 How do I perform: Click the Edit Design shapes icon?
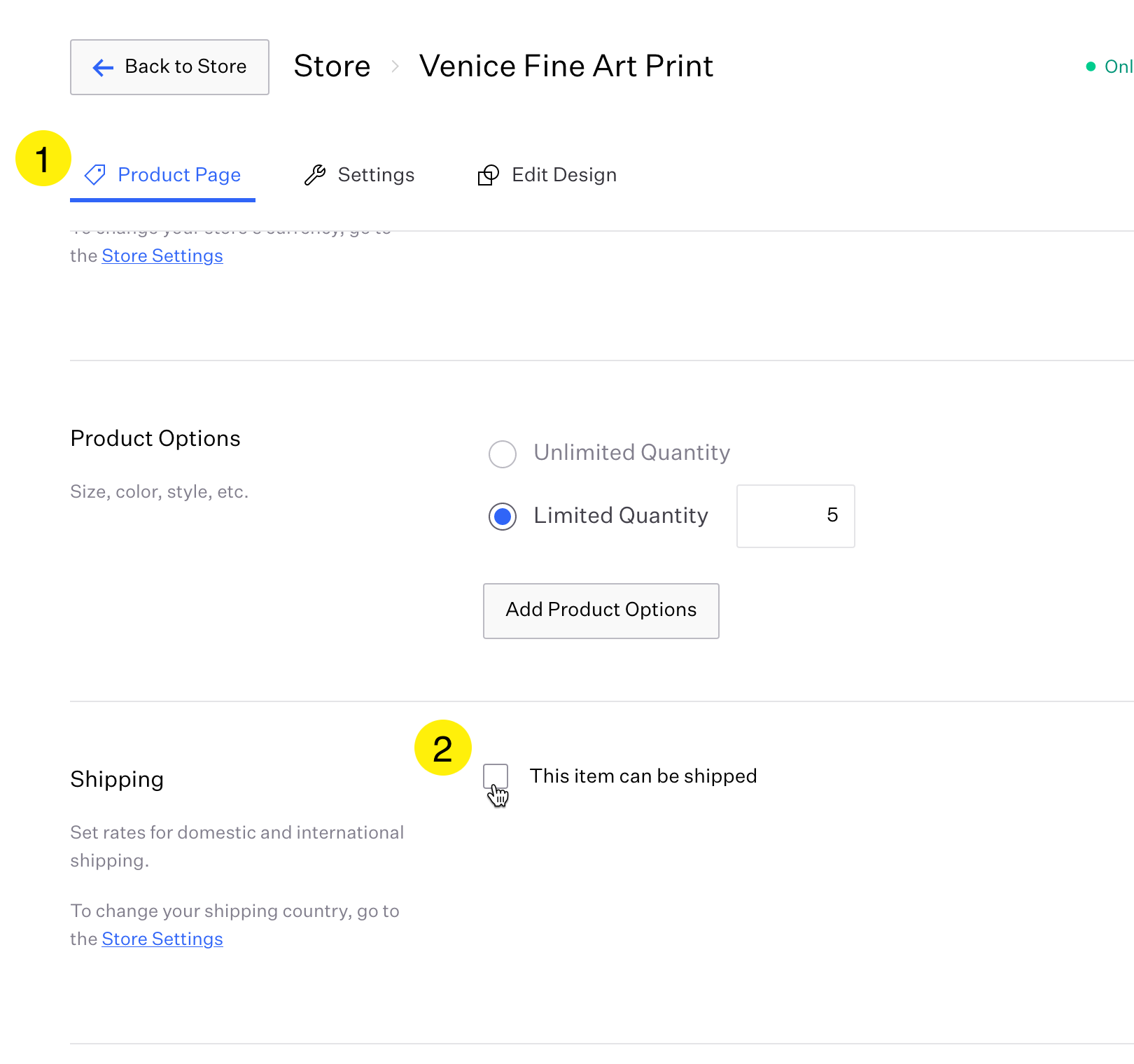(488, 175)
